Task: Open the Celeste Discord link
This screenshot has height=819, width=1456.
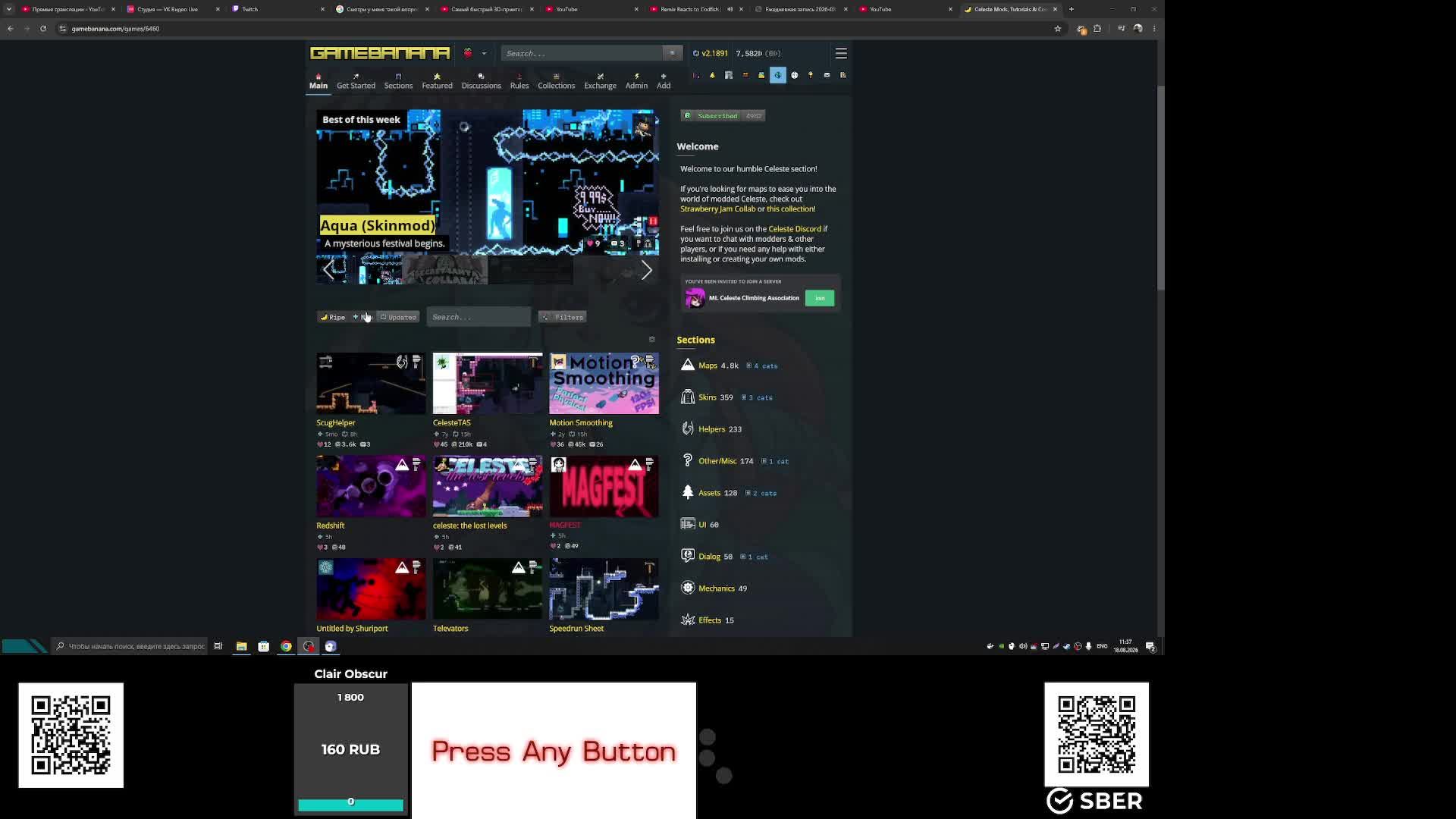Action: click(x=795, y=229)
